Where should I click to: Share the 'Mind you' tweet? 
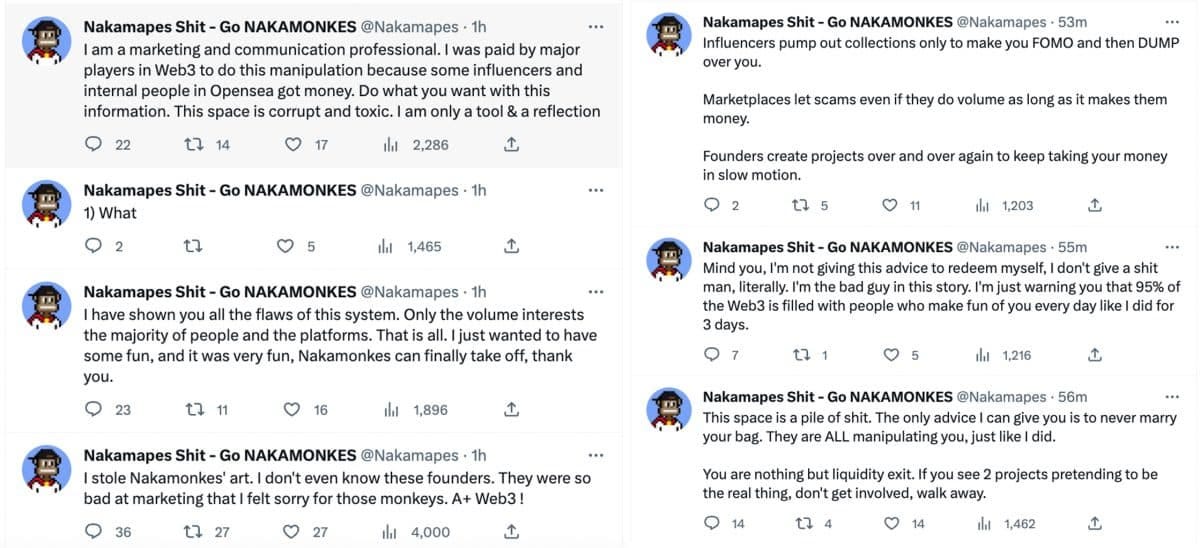pos(1095,354)
